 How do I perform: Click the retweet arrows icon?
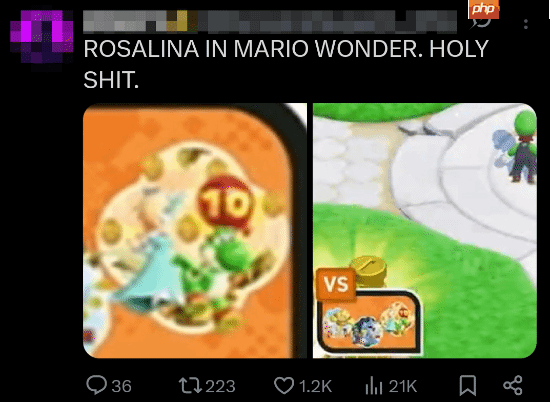pos(190,385)
